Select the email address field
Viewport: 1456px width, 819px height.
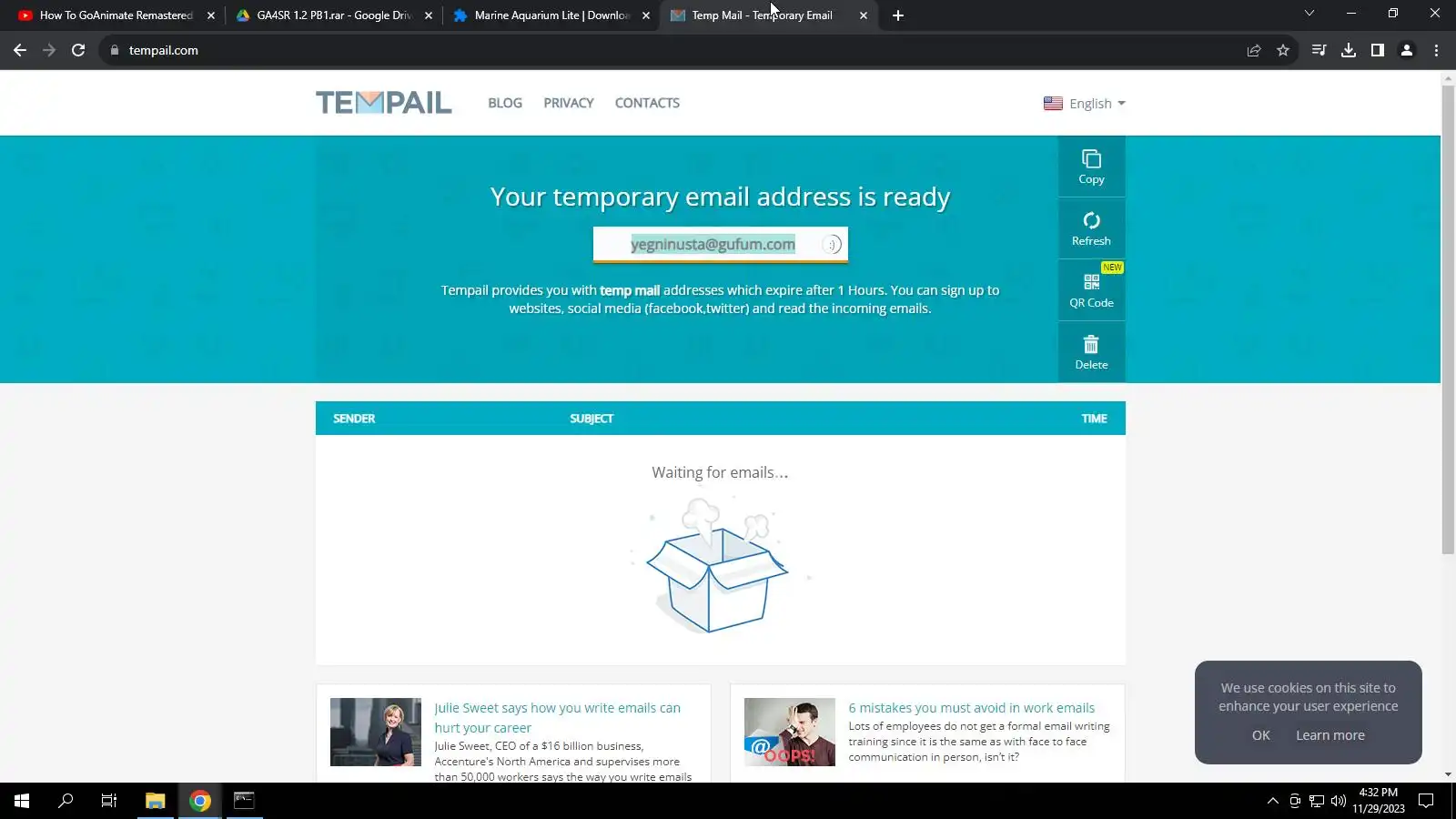[720, 244]
